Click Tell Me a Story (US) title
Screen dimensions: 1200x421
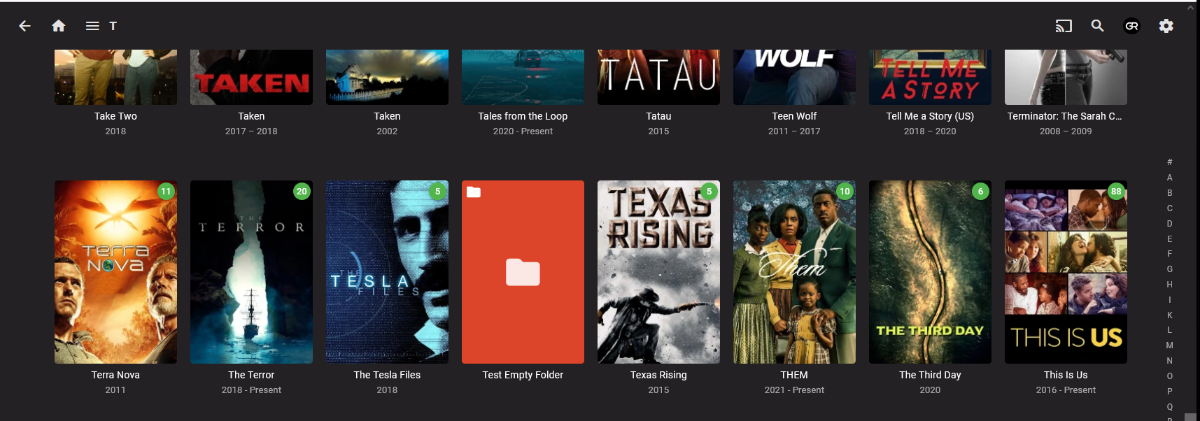(930, 116)
